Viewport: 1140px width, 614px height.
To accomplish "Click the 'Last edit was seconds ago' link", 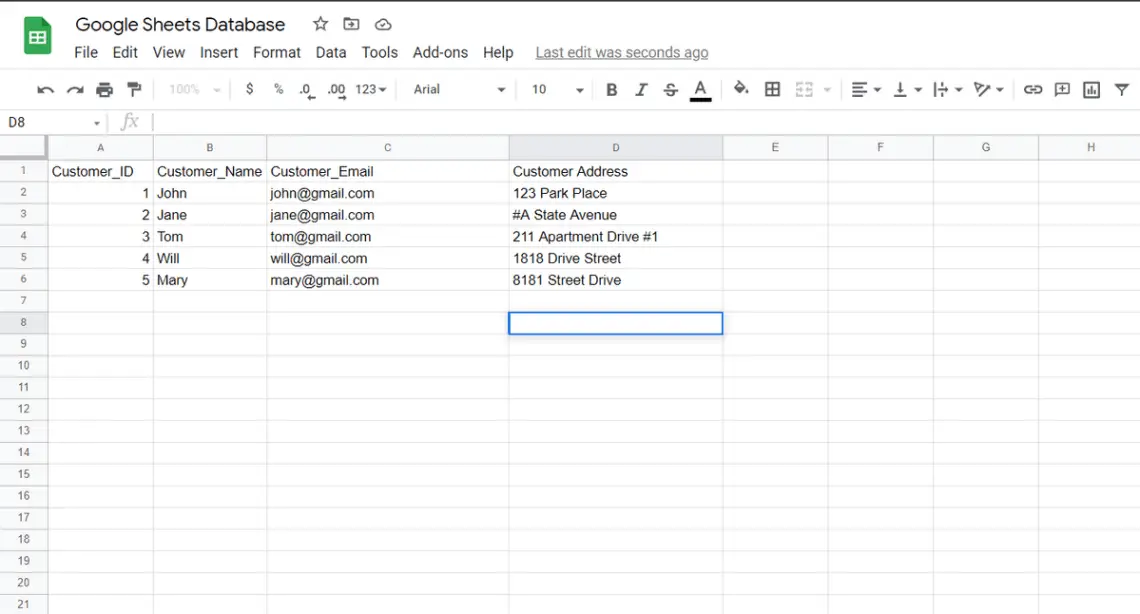I will click(621, 52).
